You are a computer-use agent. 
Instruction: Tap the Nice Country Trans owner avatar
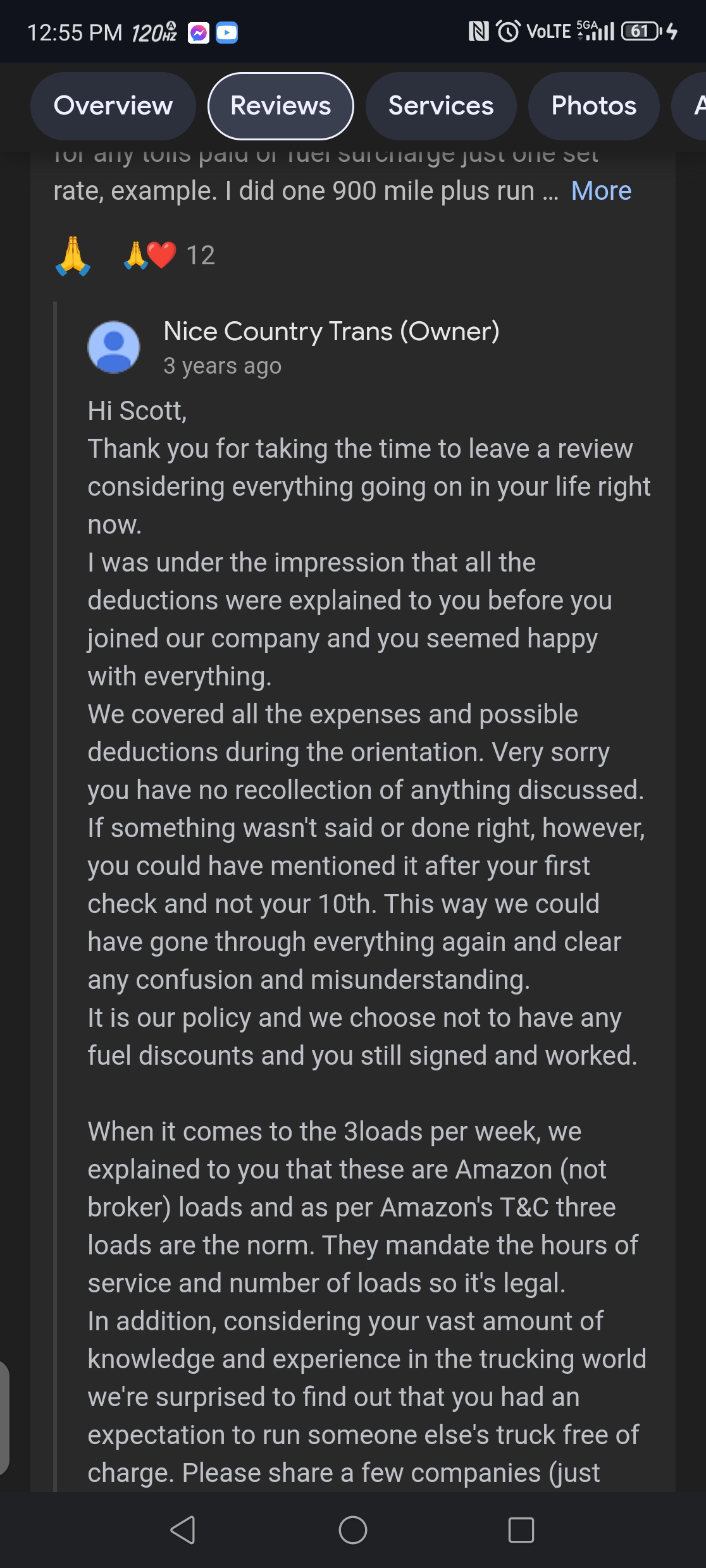pyautogui.click(x=114, y=347)
